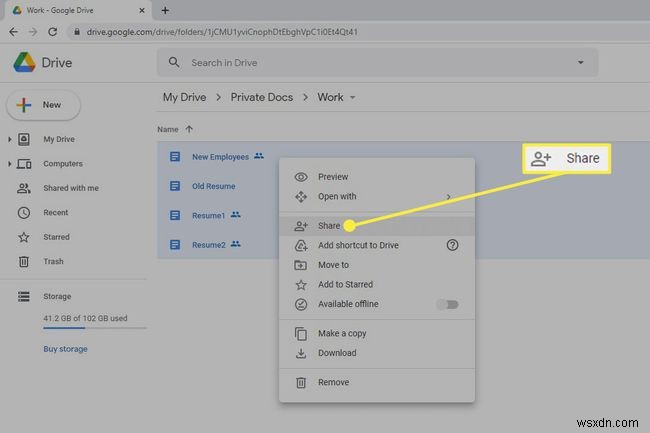Click the padlock site info icon
650x433 pixels.
(77, 32)
